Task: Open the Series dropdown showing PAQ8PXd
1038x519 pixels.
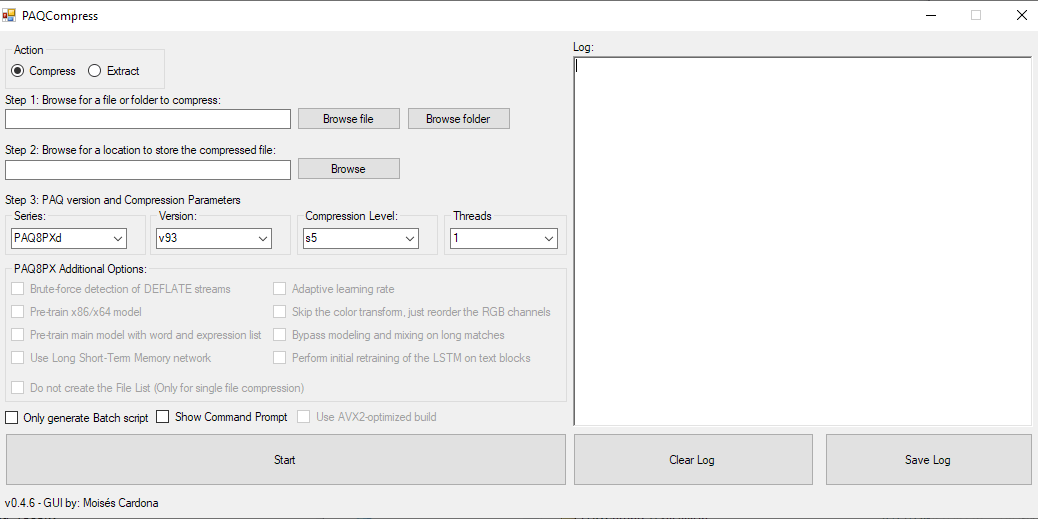Action: tap(69, 239)
